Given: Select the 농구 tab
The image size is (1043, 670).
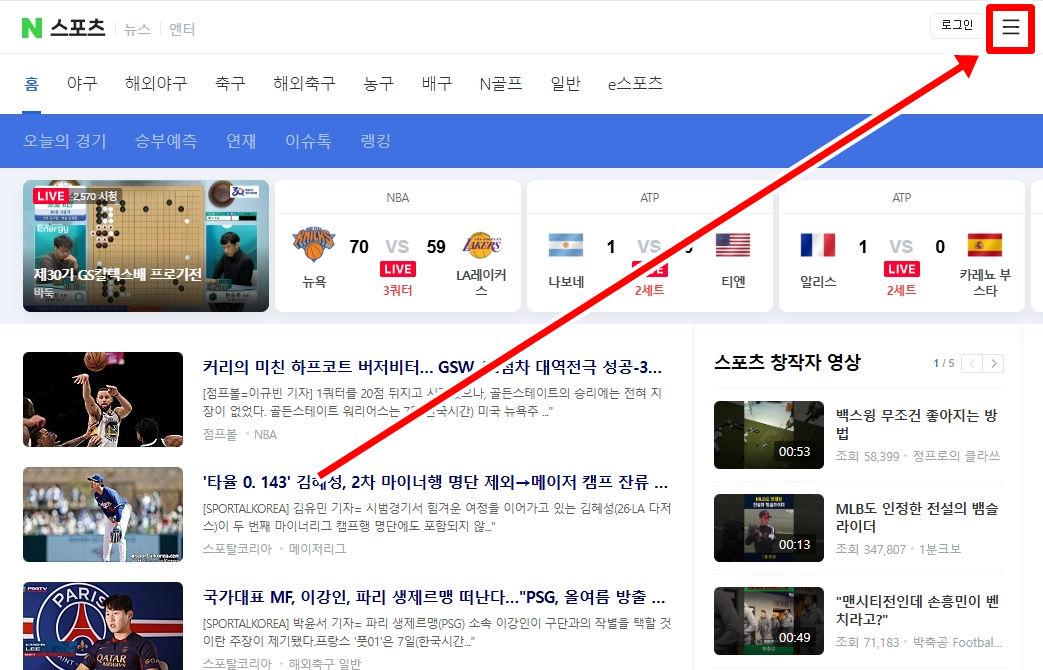Looking at the screenshot, I should pos(378,84).
